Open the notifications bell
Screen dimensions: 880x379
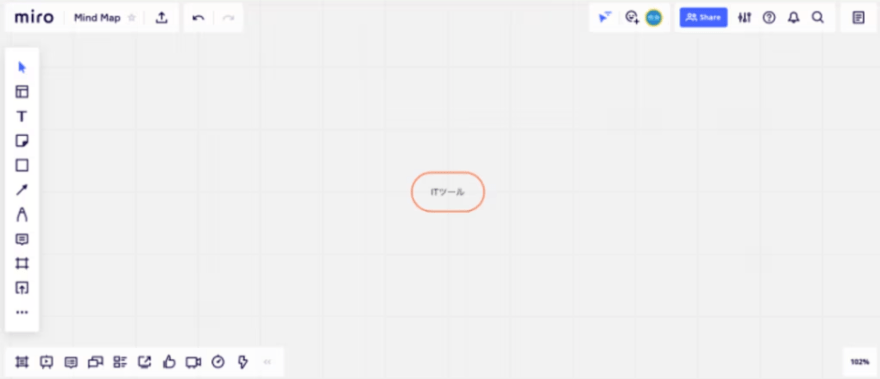(793, 18)
